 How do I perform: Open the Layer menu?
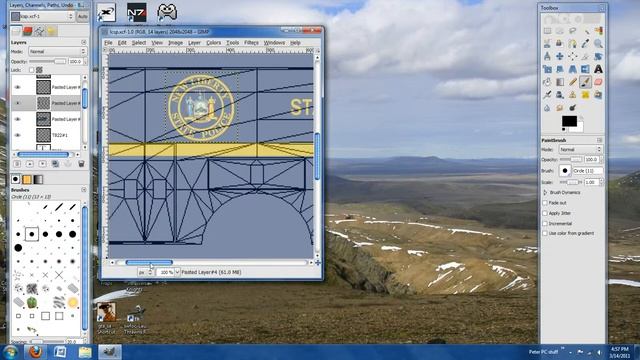[x=194, y=42]
